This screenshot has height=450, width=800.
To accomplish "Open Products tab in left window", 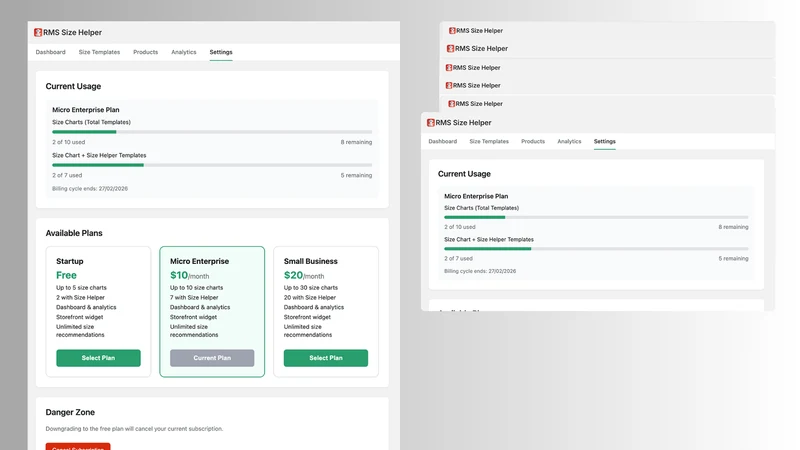I will point(145,52).
